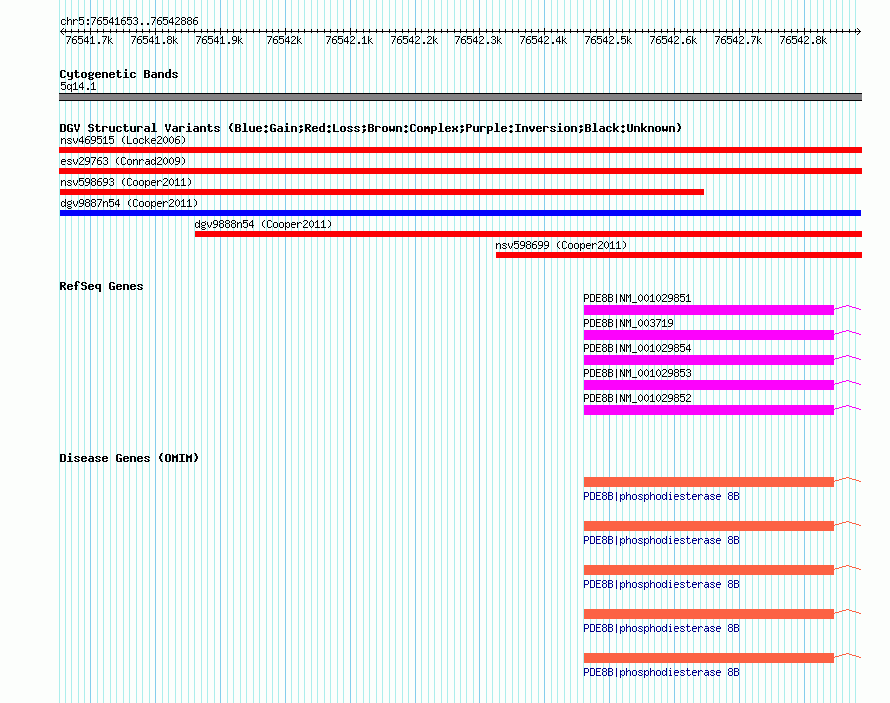
Task: Click the topmost orange OMIM disease gene bar
Action: point(708,482)
